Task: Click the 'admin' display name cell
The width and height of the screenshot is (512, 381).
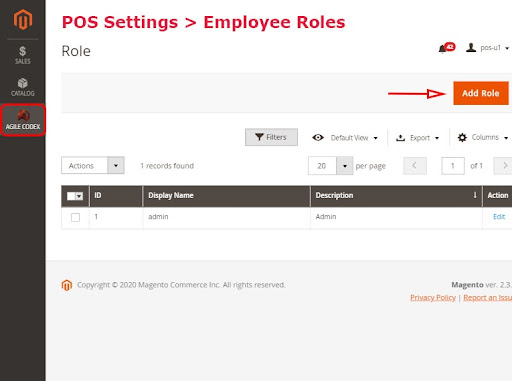Action: coord(226,217)
